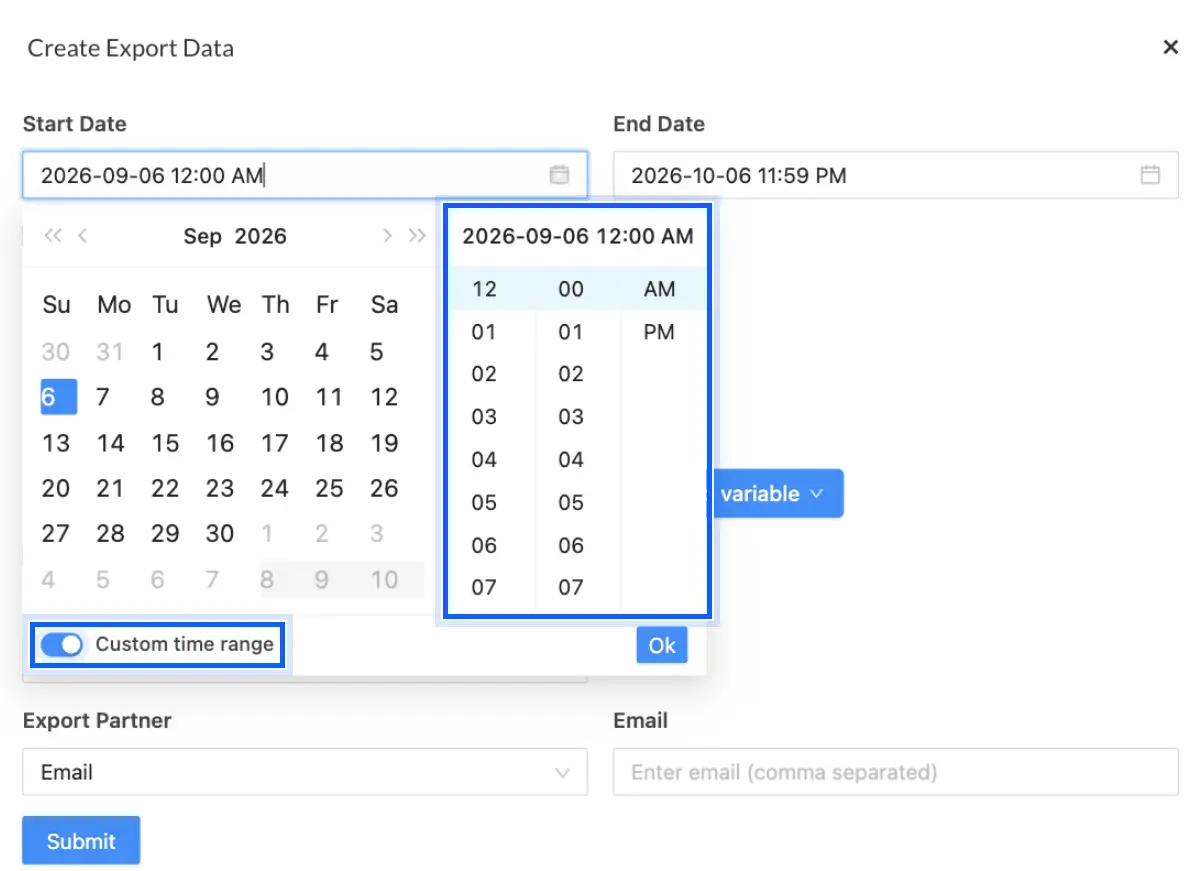Select hour 03 in time picker
Screen dimensions: 1202x871
(484, 417)
